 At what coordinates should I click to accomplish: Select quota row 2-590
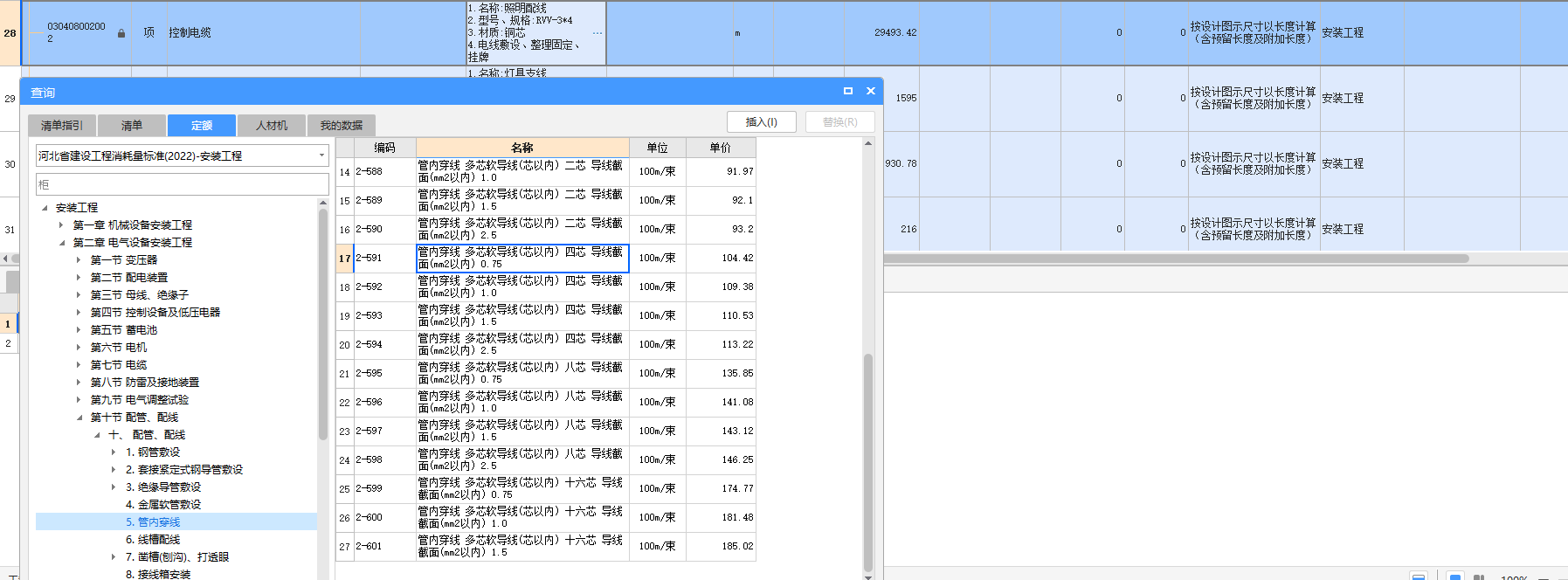click(x=546, y=230)
